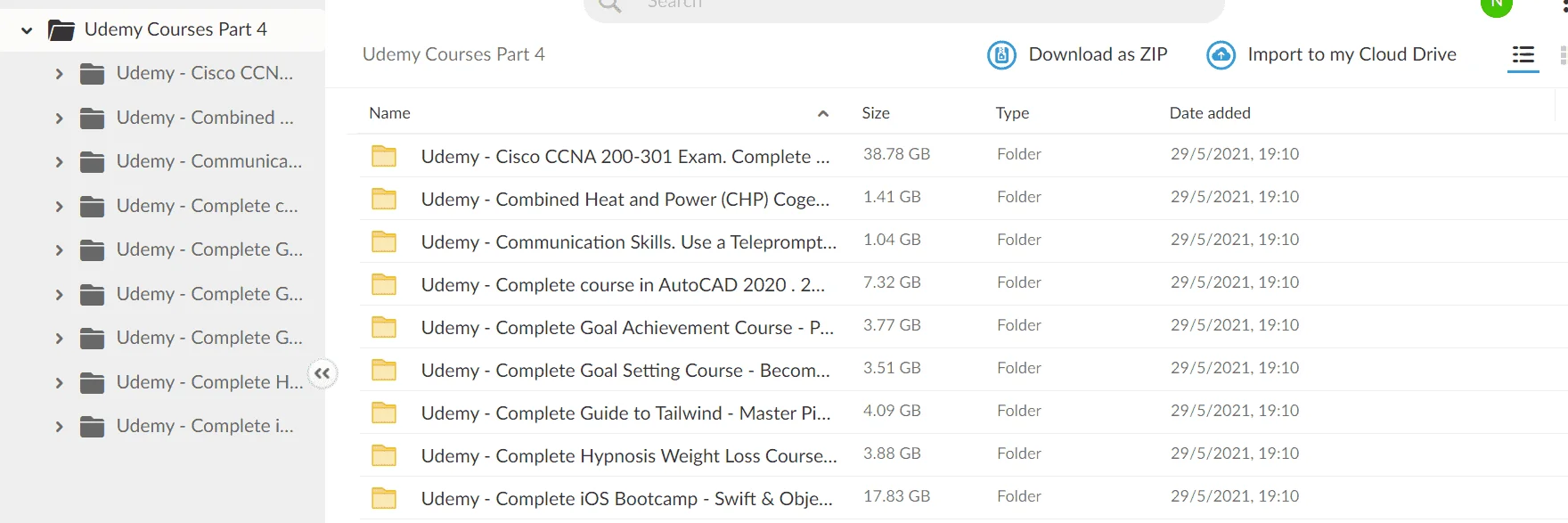The height and width of the screenshot is (523, 1568).
Task: Click the 1.41 GB size cell
Action: pos(892,197)
